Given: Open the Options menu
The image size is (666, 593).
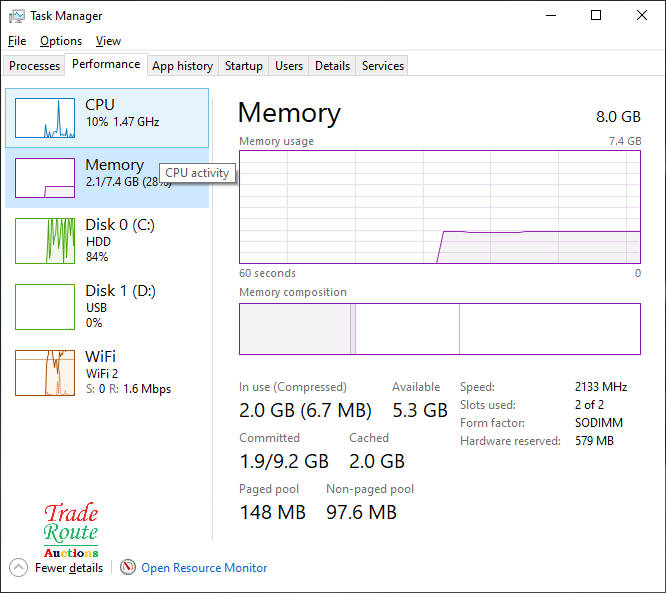Looking at the screenshot, I should (x=61, y=41).
